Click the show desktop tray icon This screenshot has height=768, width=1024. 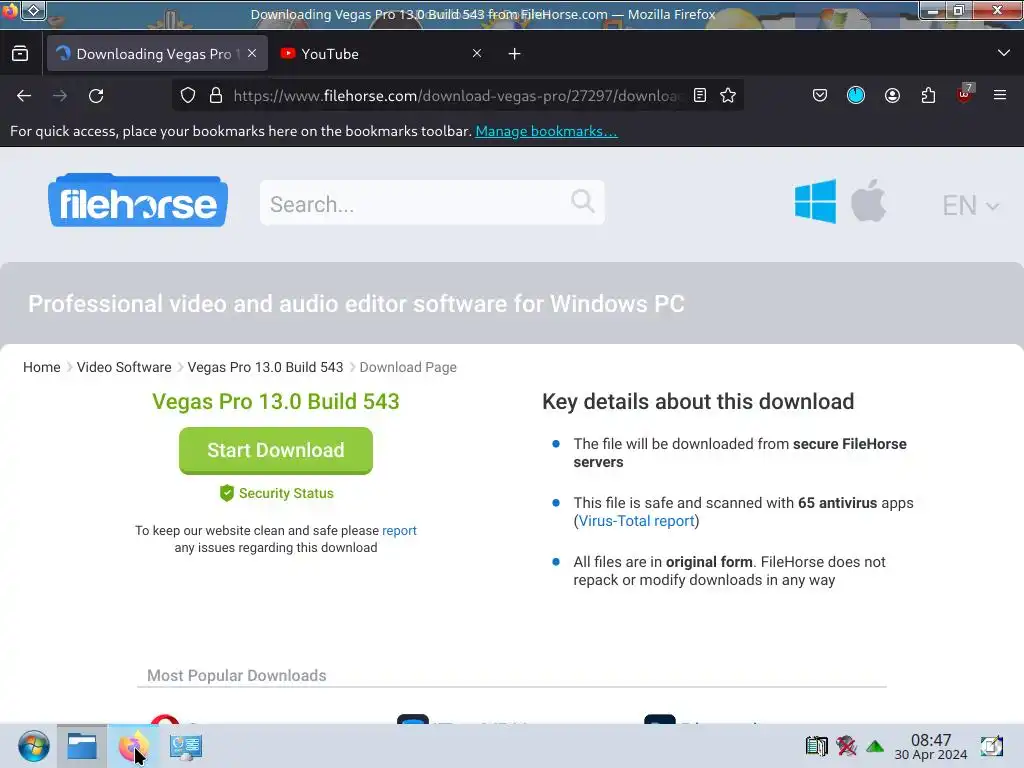click(x=992, y=746)
